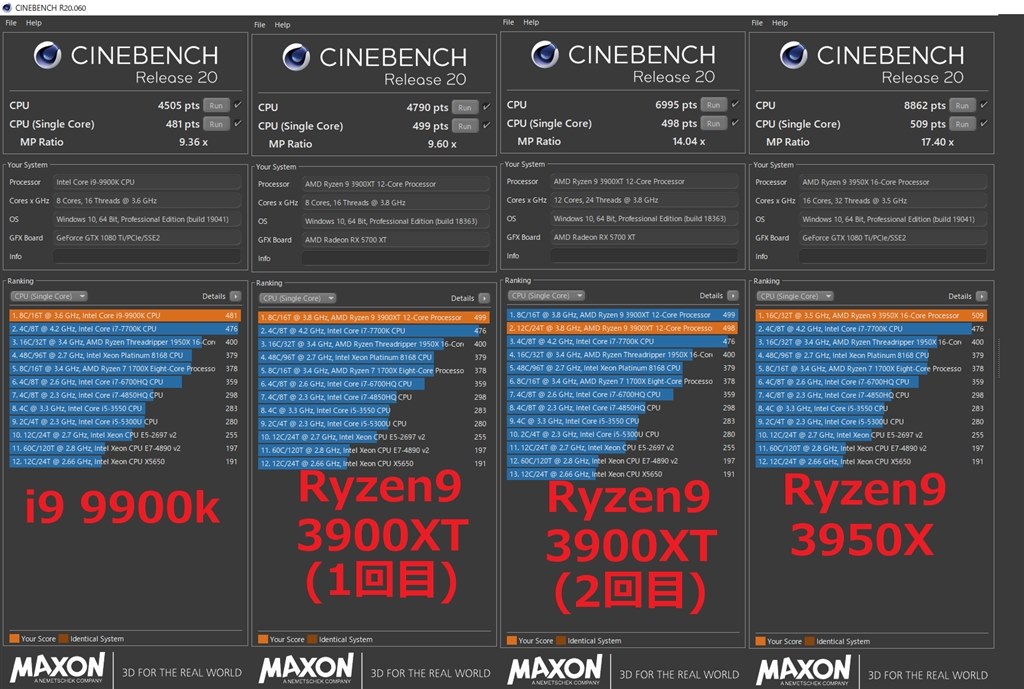Run the CPU test showing 8862 pts
Image resolution: width=1024 pixels, height=689 pixels.
click(963, 105)
